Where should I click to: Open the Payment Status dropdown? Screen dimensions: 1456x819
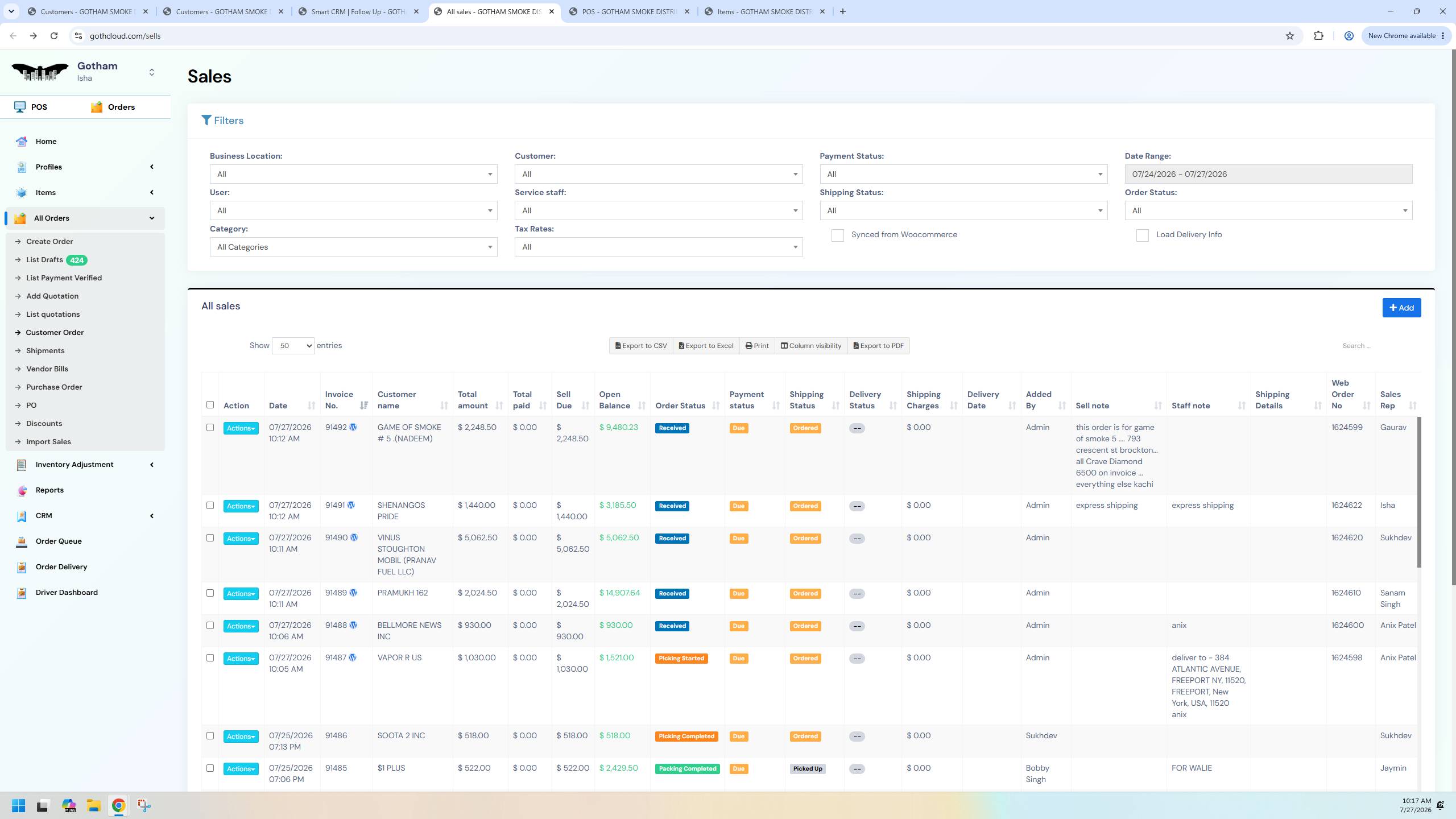pos(963,174)
